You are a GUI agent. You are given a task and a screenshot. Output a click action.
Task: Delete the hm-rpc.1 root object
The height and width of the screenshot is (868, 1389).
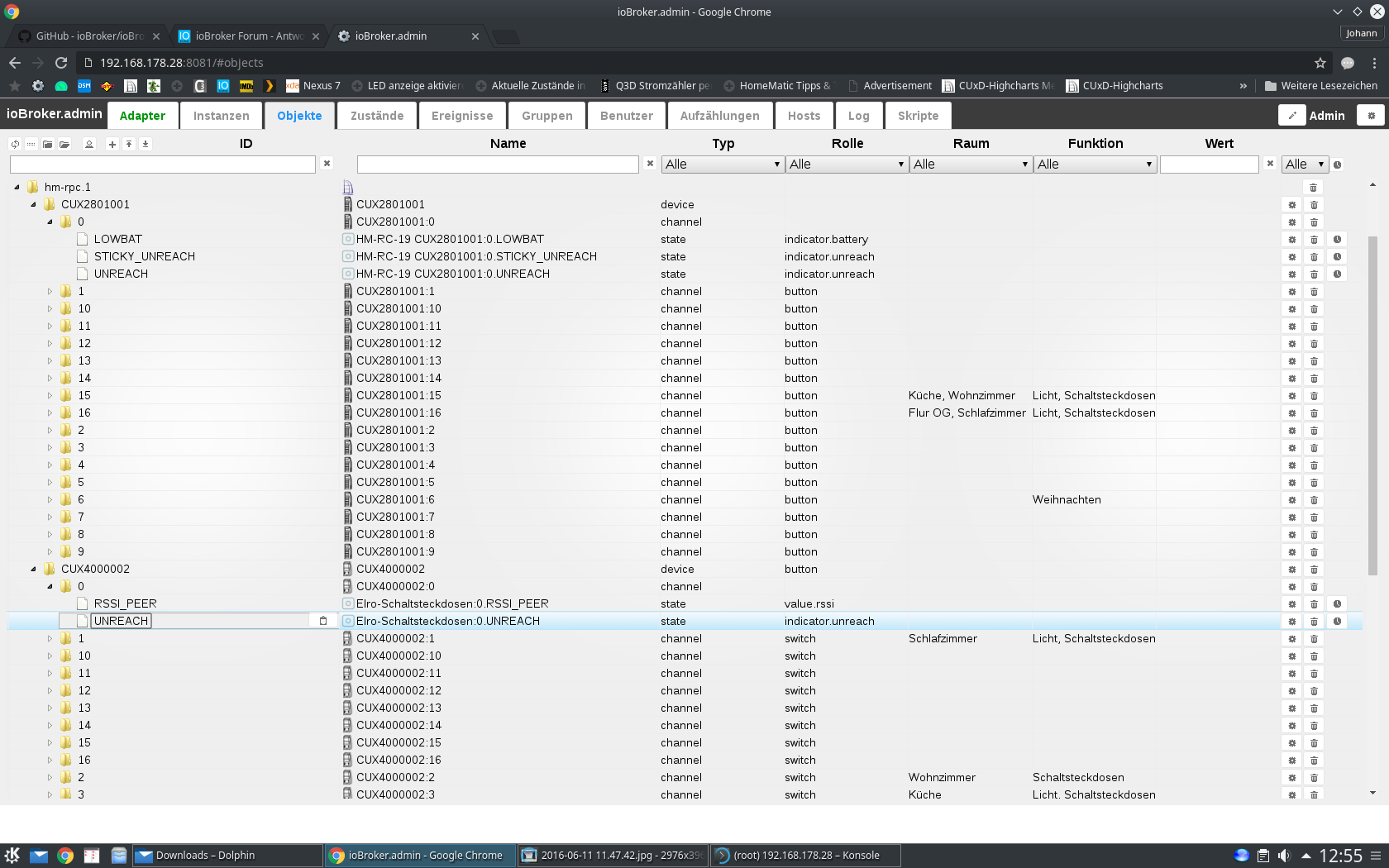[x=1313, y=188]
